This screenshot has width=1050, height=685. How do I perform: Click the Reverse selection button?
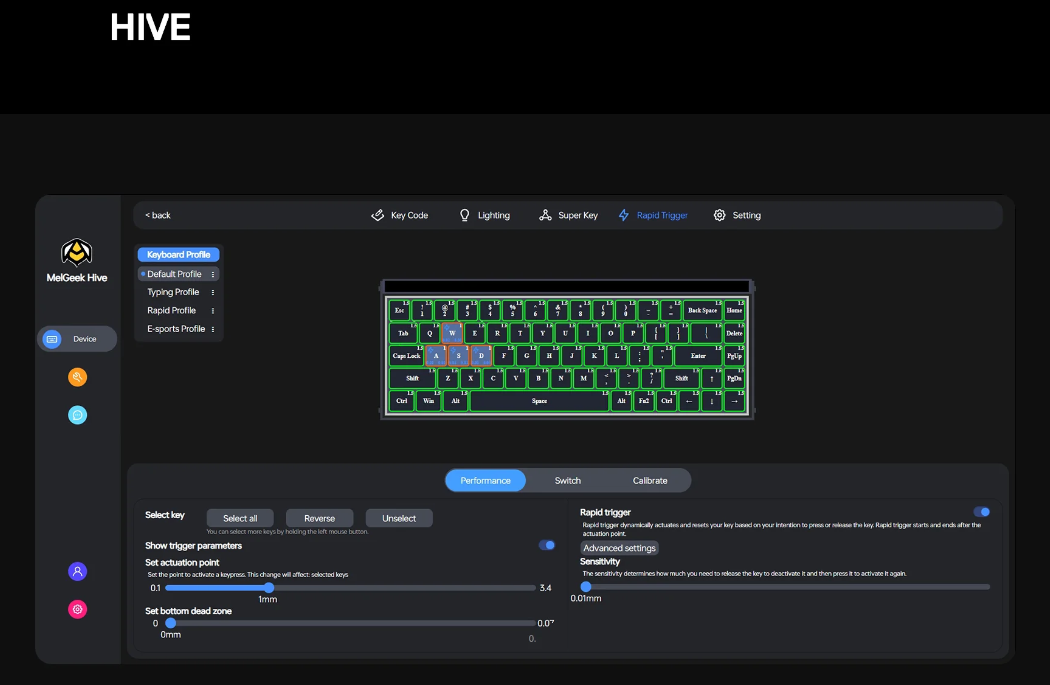319,518
